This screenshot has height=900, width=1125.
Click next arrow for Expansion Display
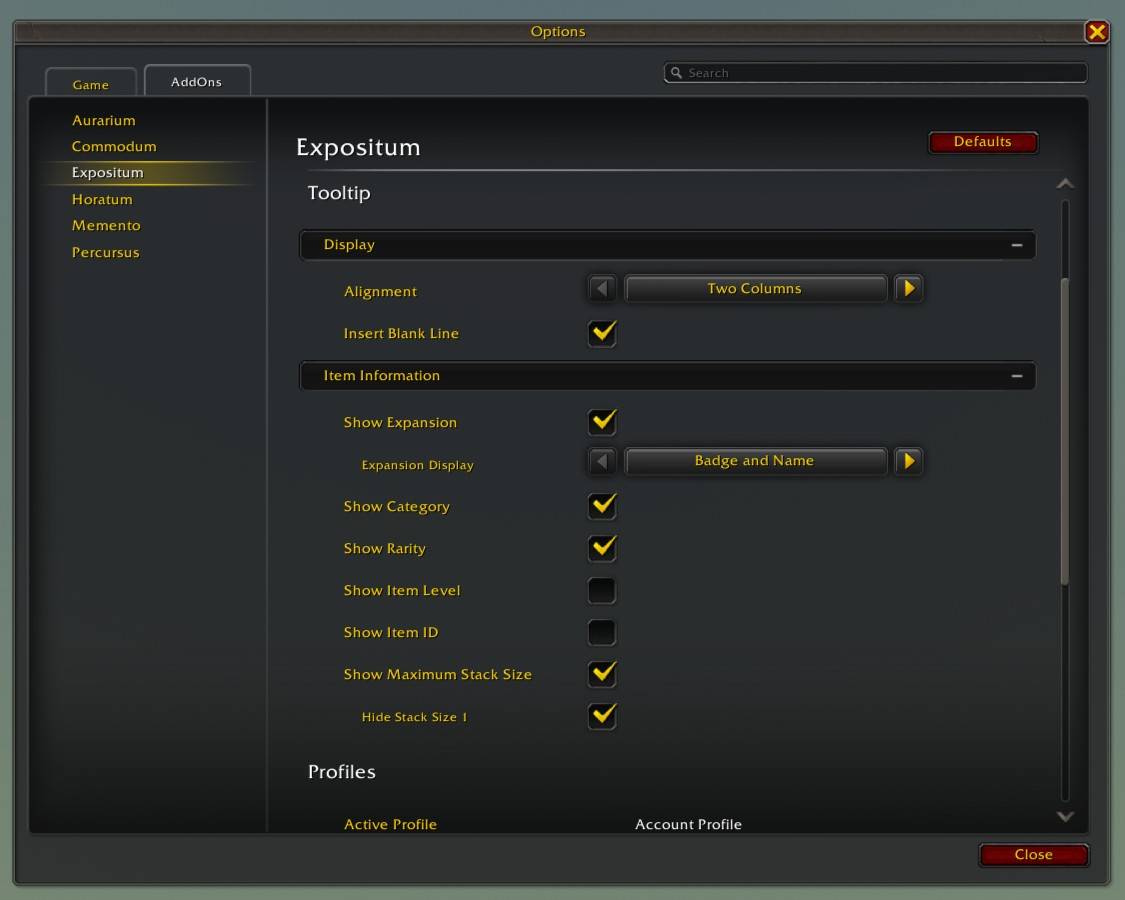pos(909,461)
